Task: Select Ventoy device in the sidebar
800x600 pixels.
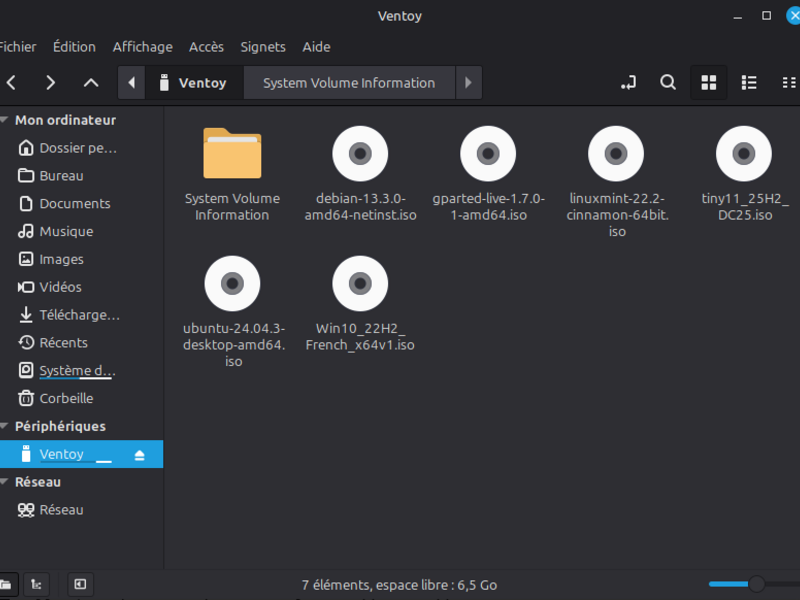Action: [x=82, y=454]
